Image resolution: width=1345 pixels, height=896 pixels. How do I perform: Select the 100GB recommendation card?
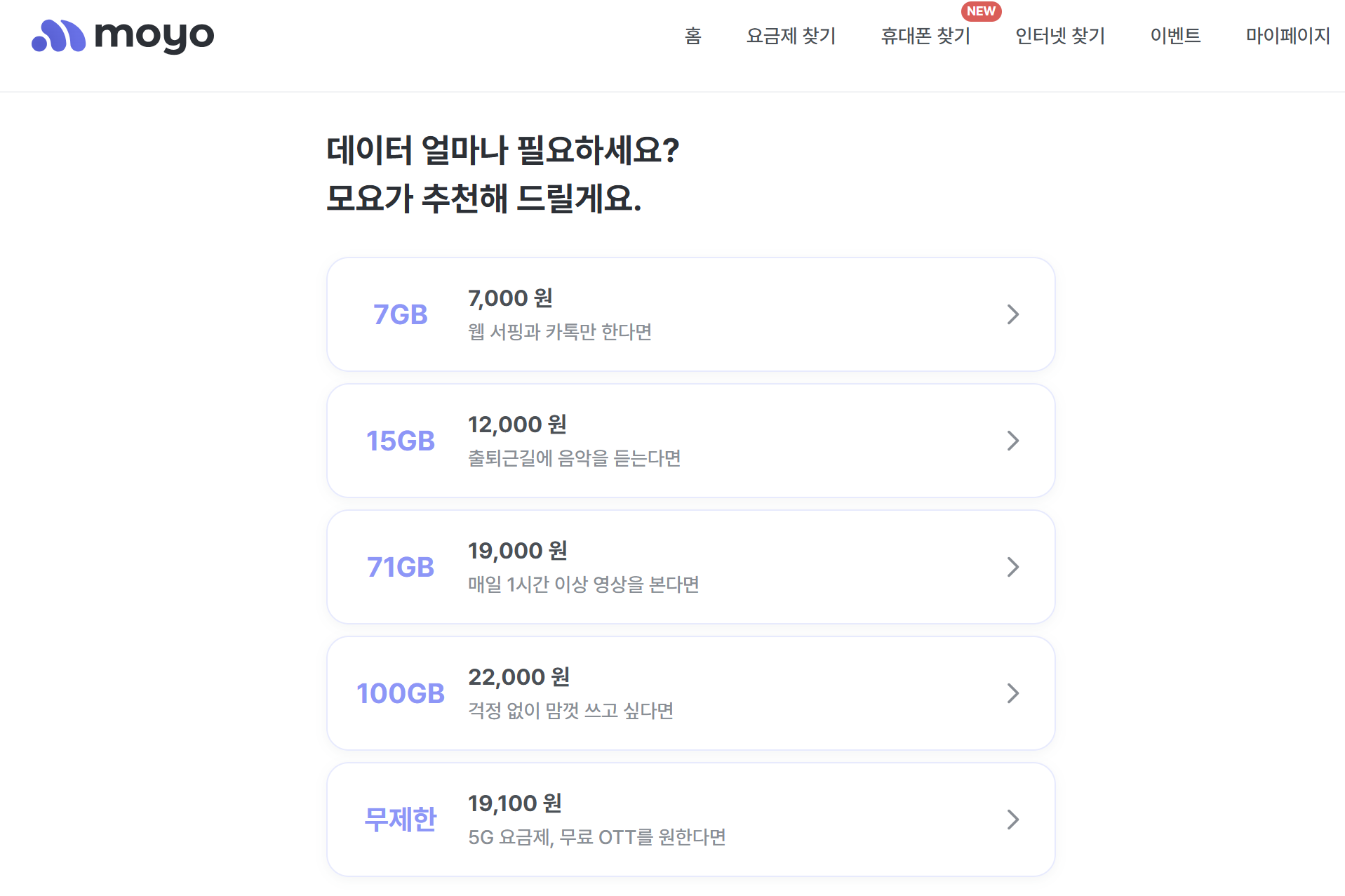tap(690, 693)
